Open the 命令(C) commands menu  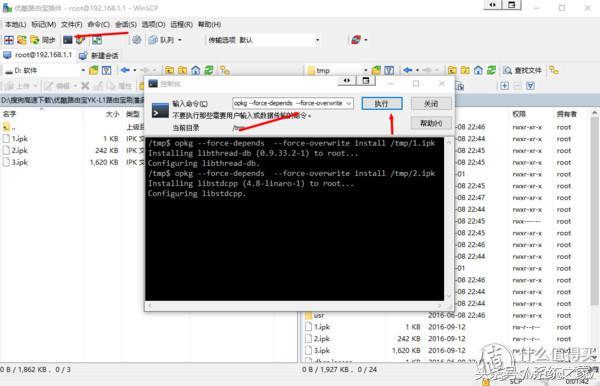click(x=98, y=24)
